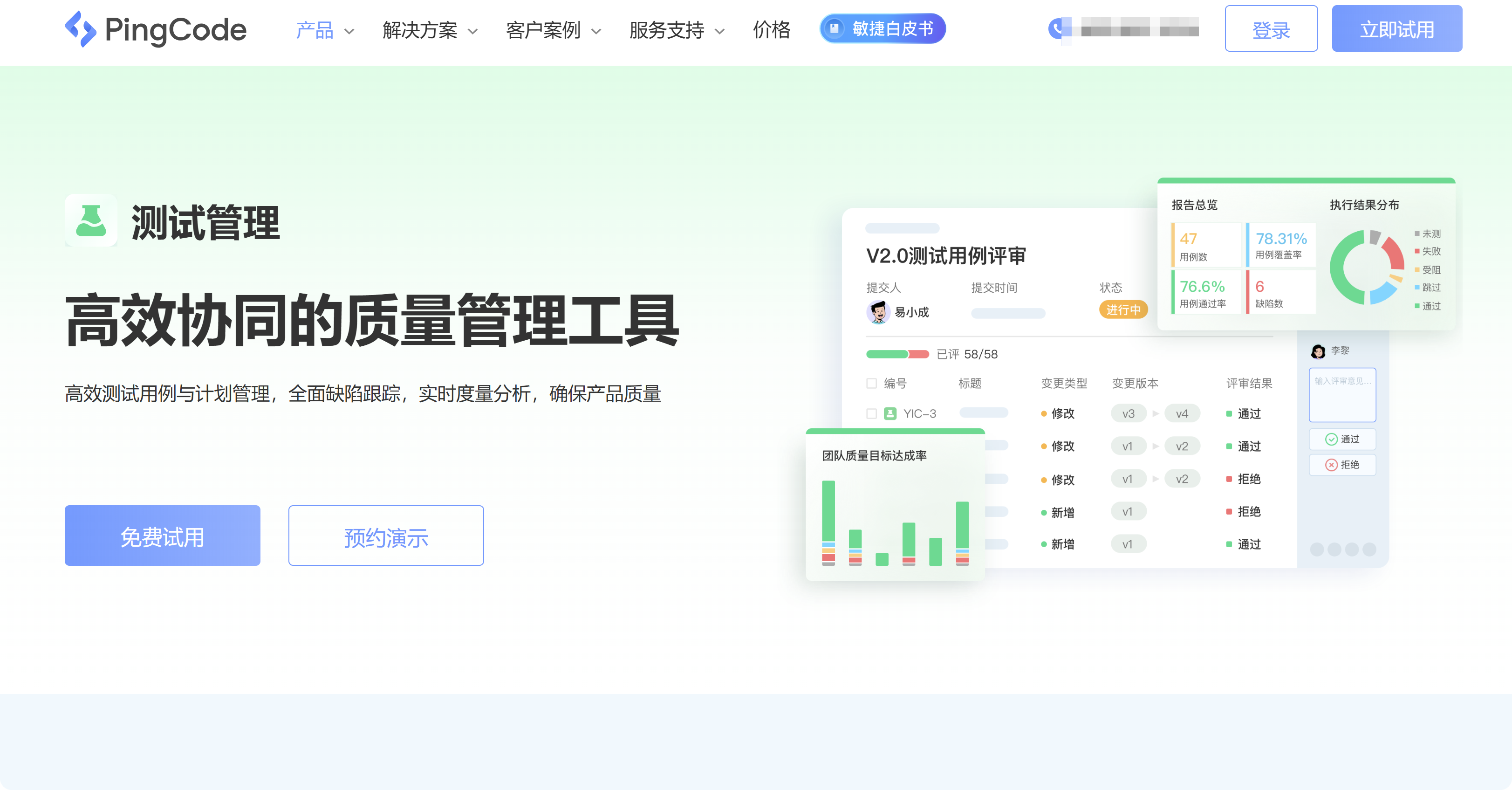The height and width of the screenshot is (790, 1512).
Task: Click the green flask icon beside 测试管理
Action: pos(91,222)
